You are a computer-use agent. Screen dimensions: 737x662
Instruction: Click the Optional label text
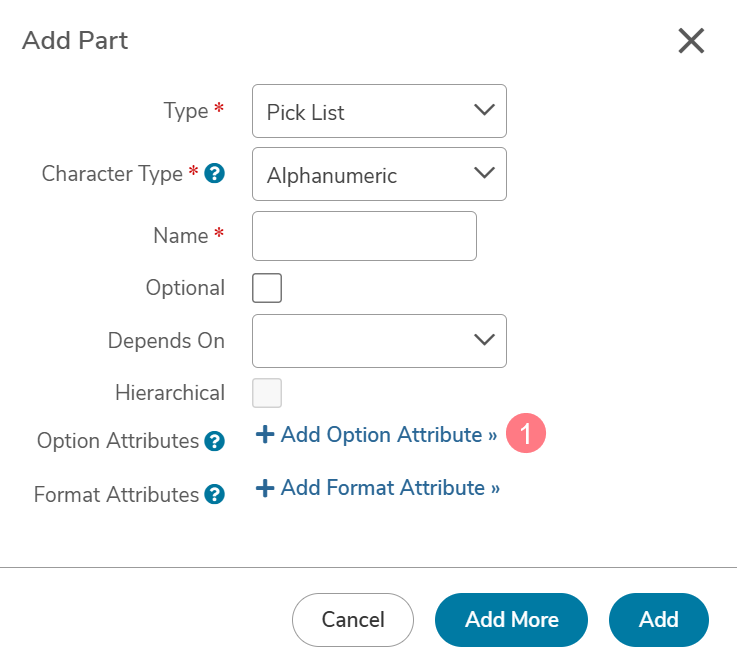[x=185, y=288]
